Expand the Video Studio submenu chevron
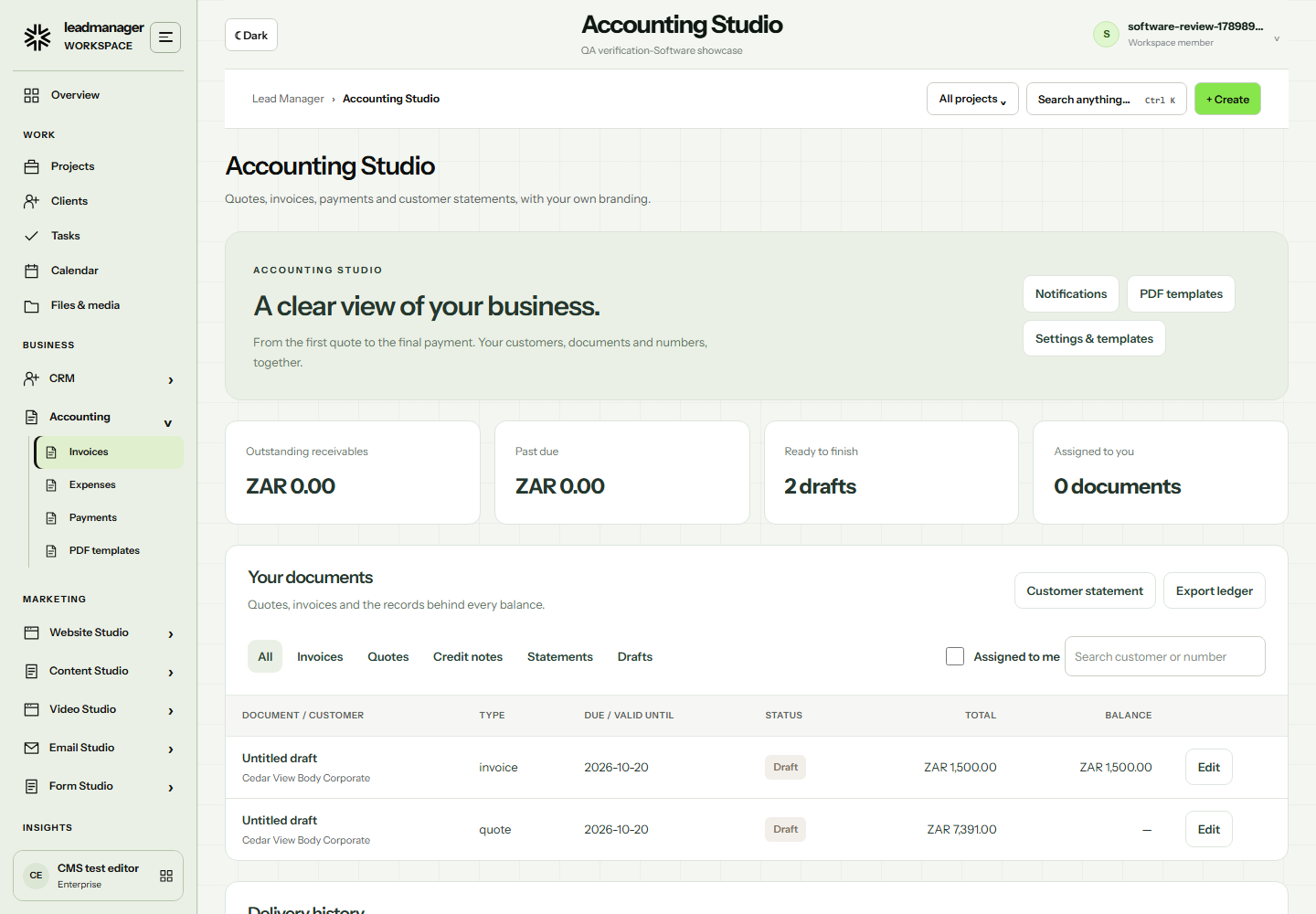Viewport: 1316px width, 914px height. click(x=171, y=711)
